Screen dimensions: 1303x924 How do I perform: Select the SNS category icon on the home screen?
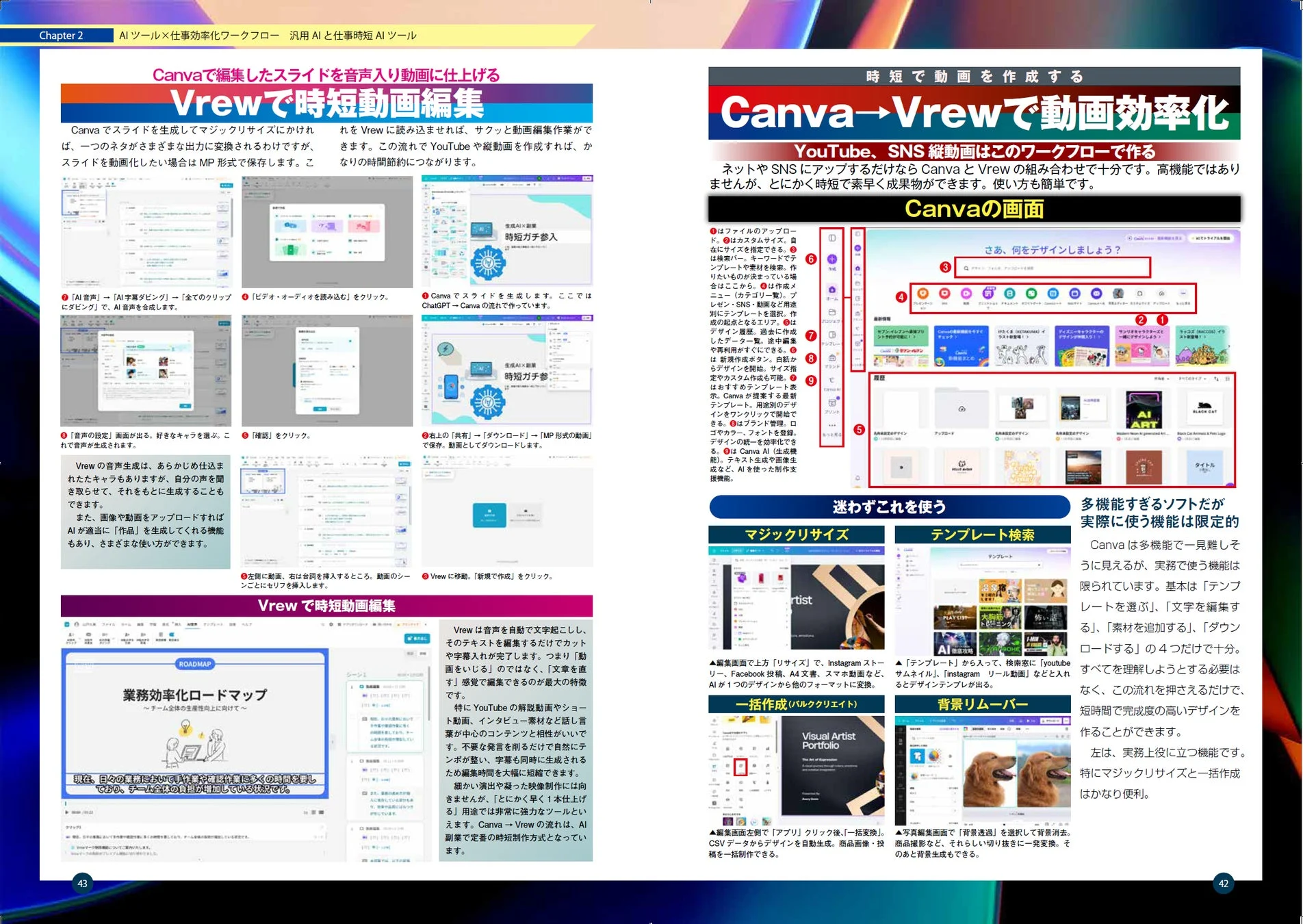click(x=944, y=292)
